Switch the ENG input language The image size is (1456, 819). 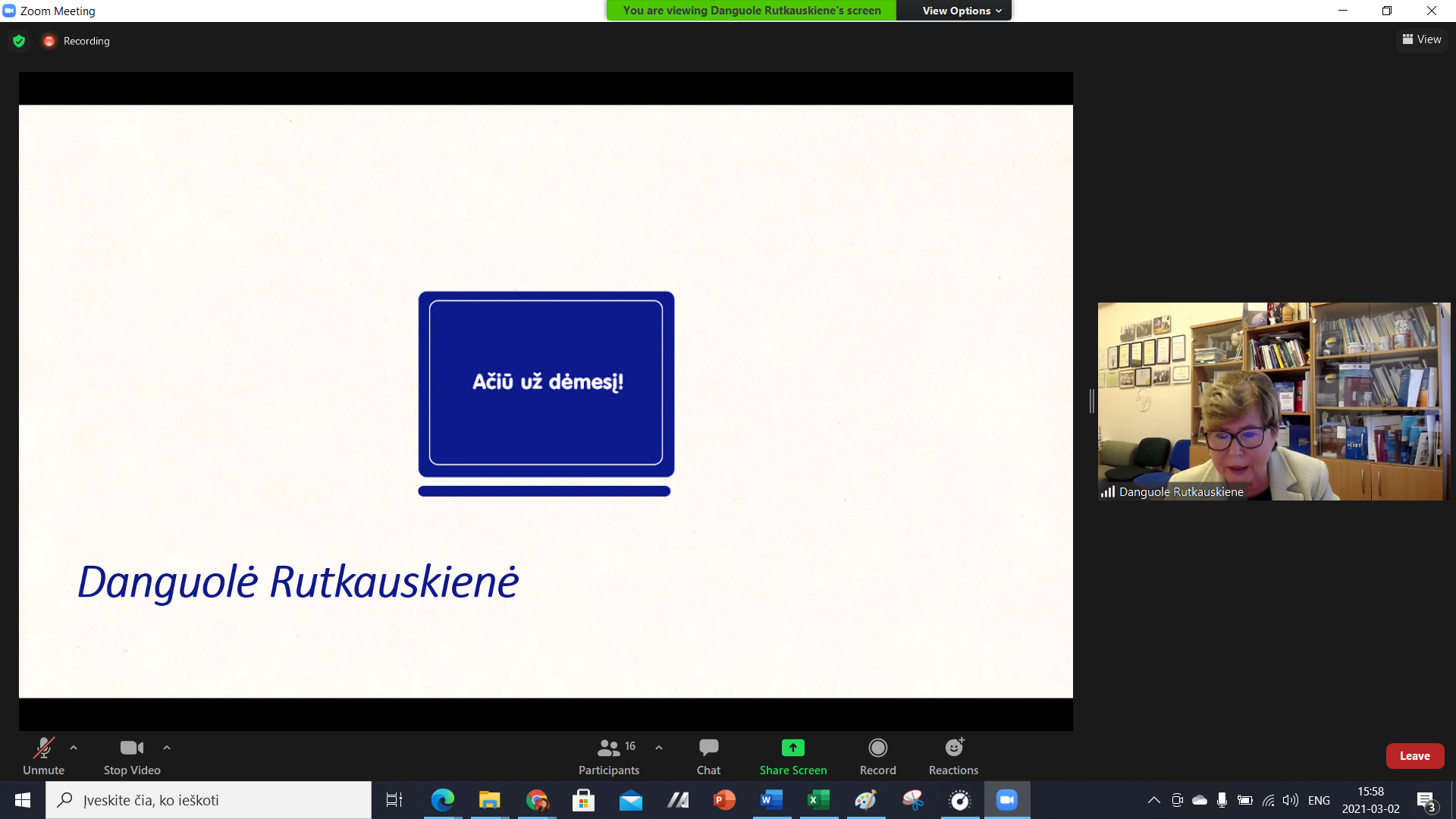[1319, 800]
